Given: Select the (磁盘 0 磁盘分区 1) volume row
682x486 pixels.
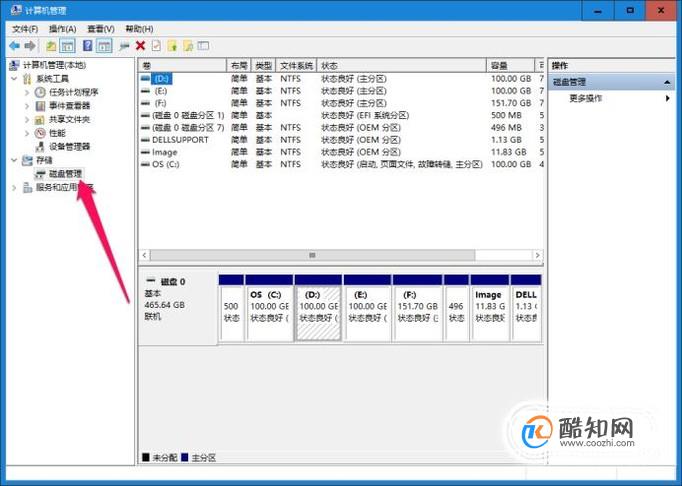Looking at the screenshot, I should click(341, 115).
